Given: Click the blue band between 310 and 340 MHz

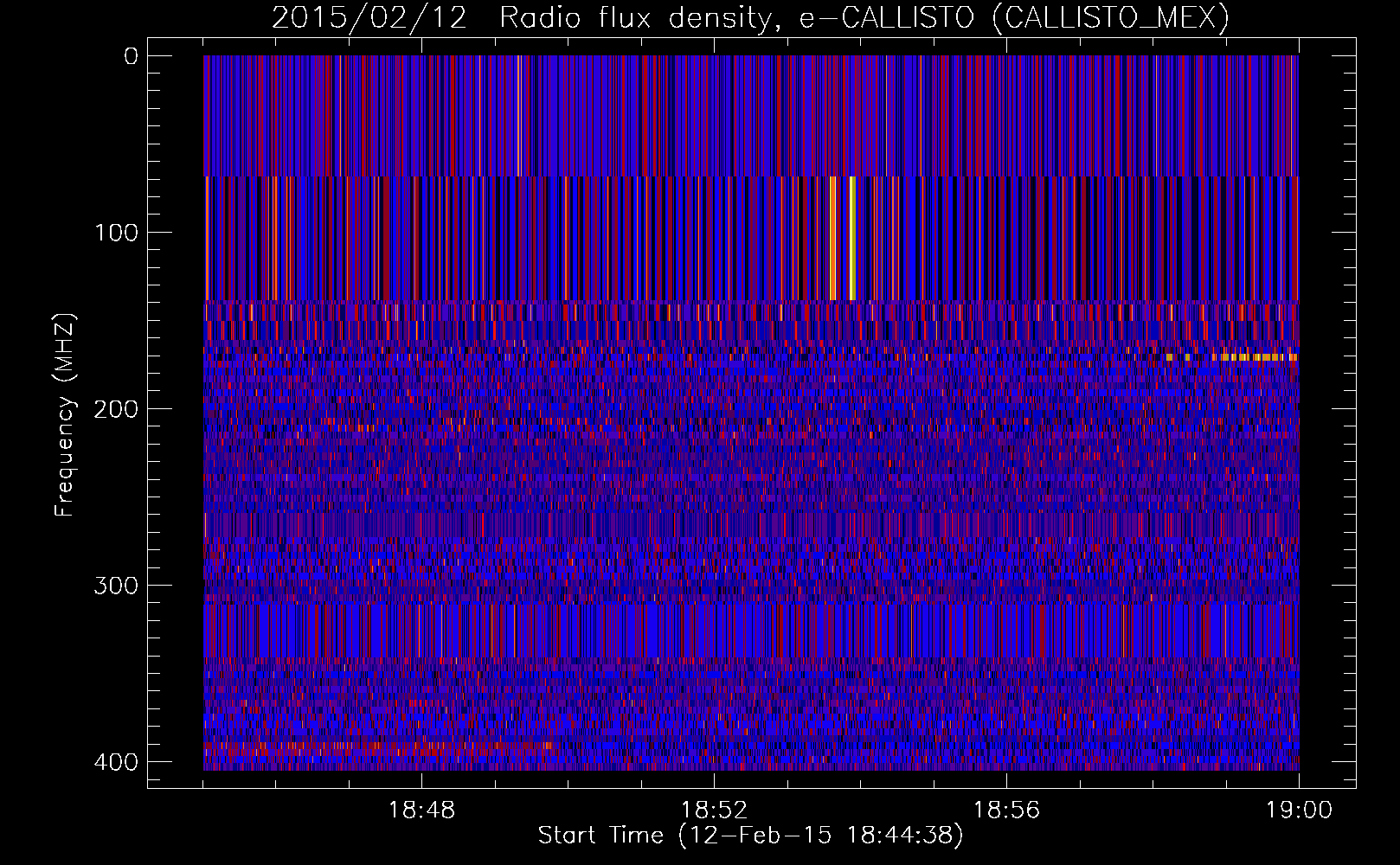Looking at the screenshot, I should click(751, 631).
